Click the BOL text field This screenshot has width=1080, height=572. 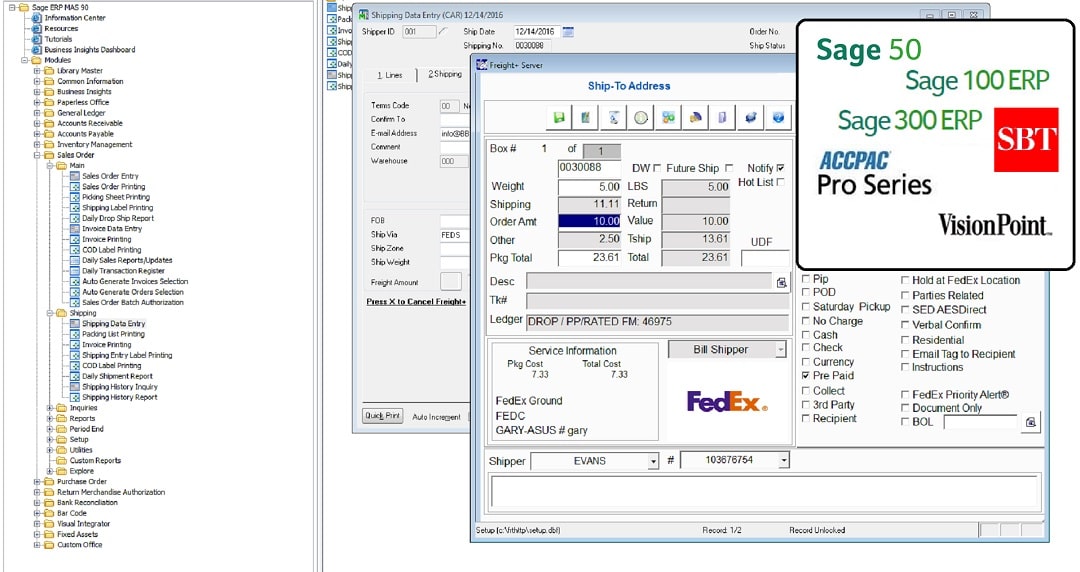pyautogui.click(x=979, y=422)
